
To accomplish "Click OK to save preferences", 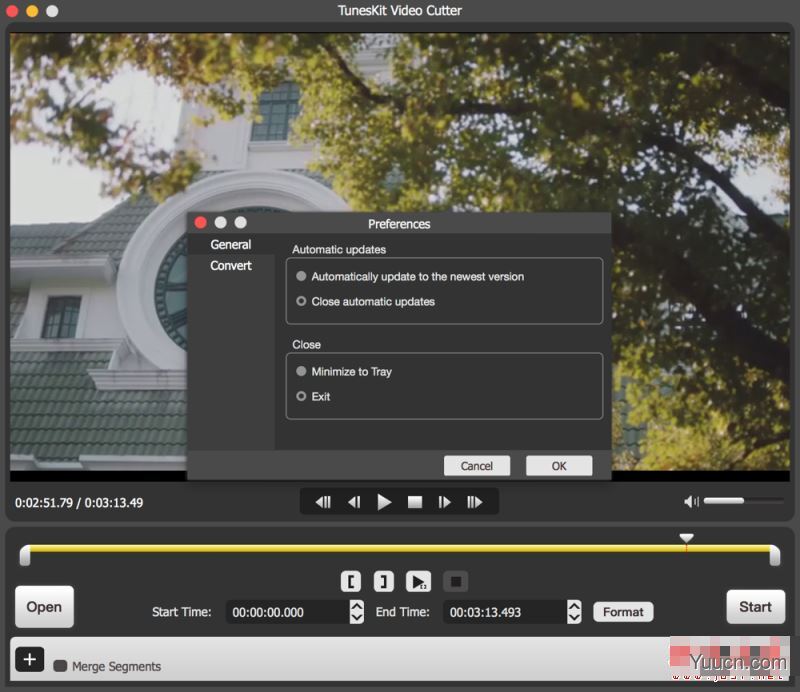I will (559, 465).
